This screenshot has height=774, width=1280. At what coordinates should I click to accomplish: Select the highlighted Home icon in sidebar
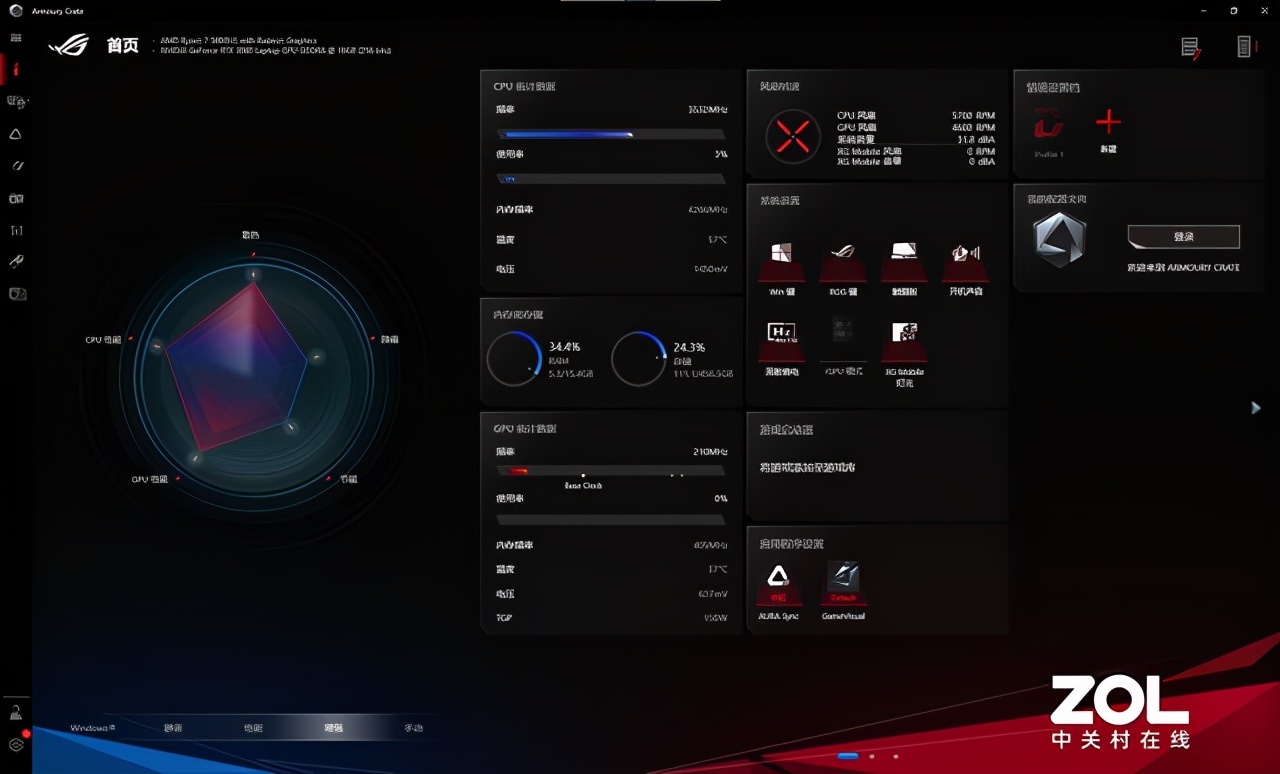(x=16, y=69)
